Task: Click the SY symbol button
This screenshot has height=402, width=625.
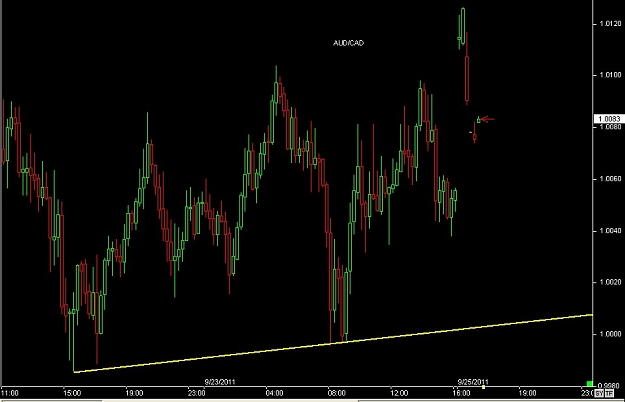Action: coord(599,394)
